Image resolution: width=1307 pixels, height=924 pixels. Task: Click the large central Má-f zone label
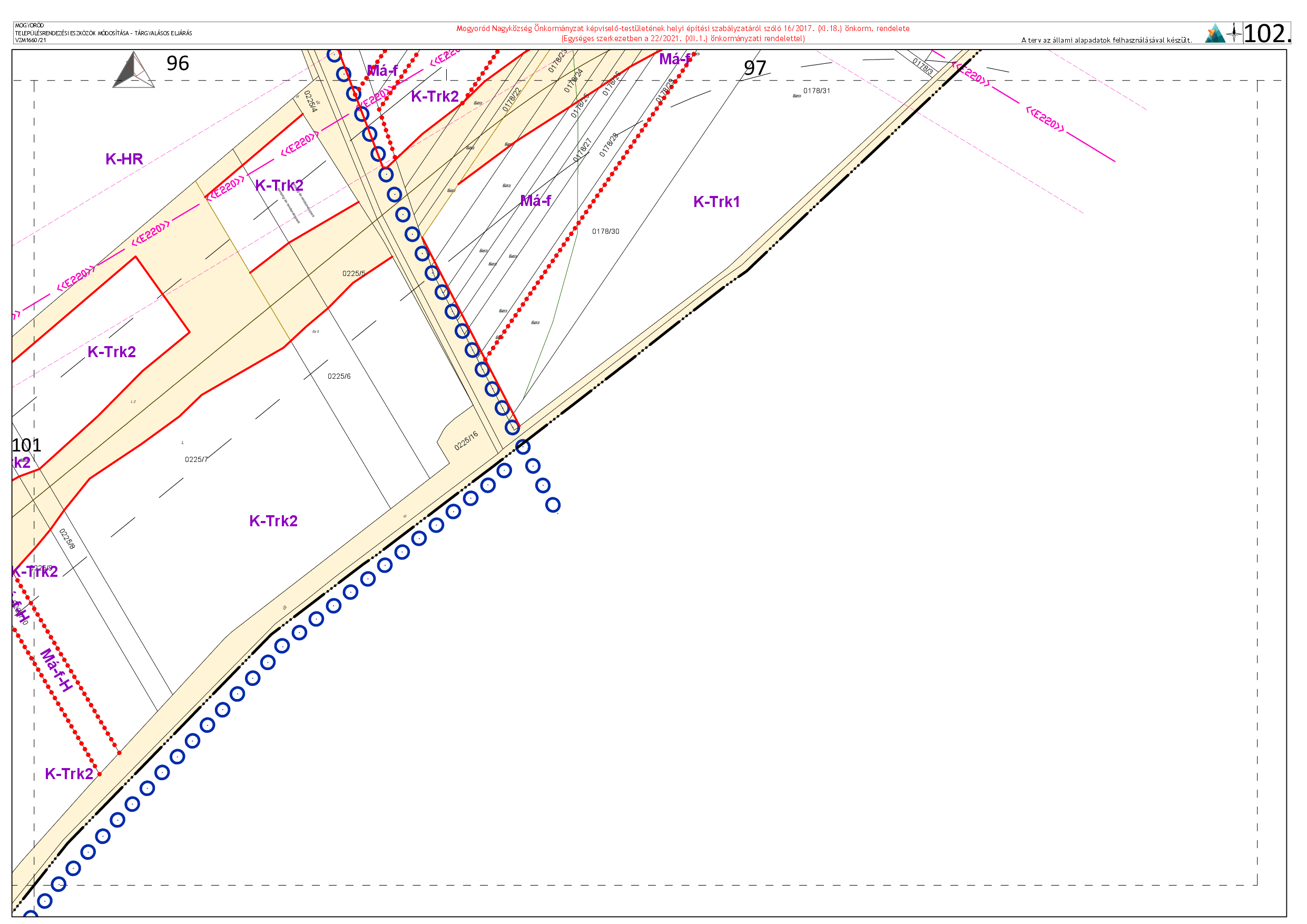(535, 200)
